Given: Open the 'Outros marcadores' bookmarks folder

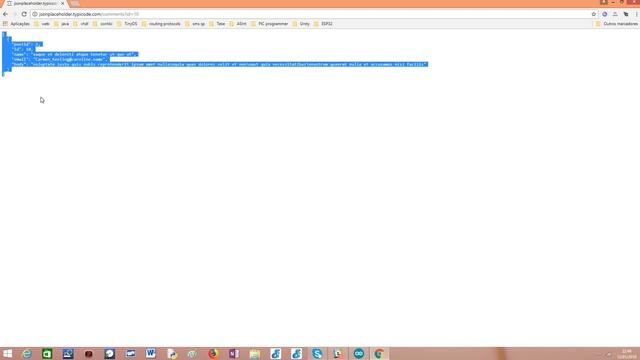Looking at the screenshot, I should tap(616, 24).
